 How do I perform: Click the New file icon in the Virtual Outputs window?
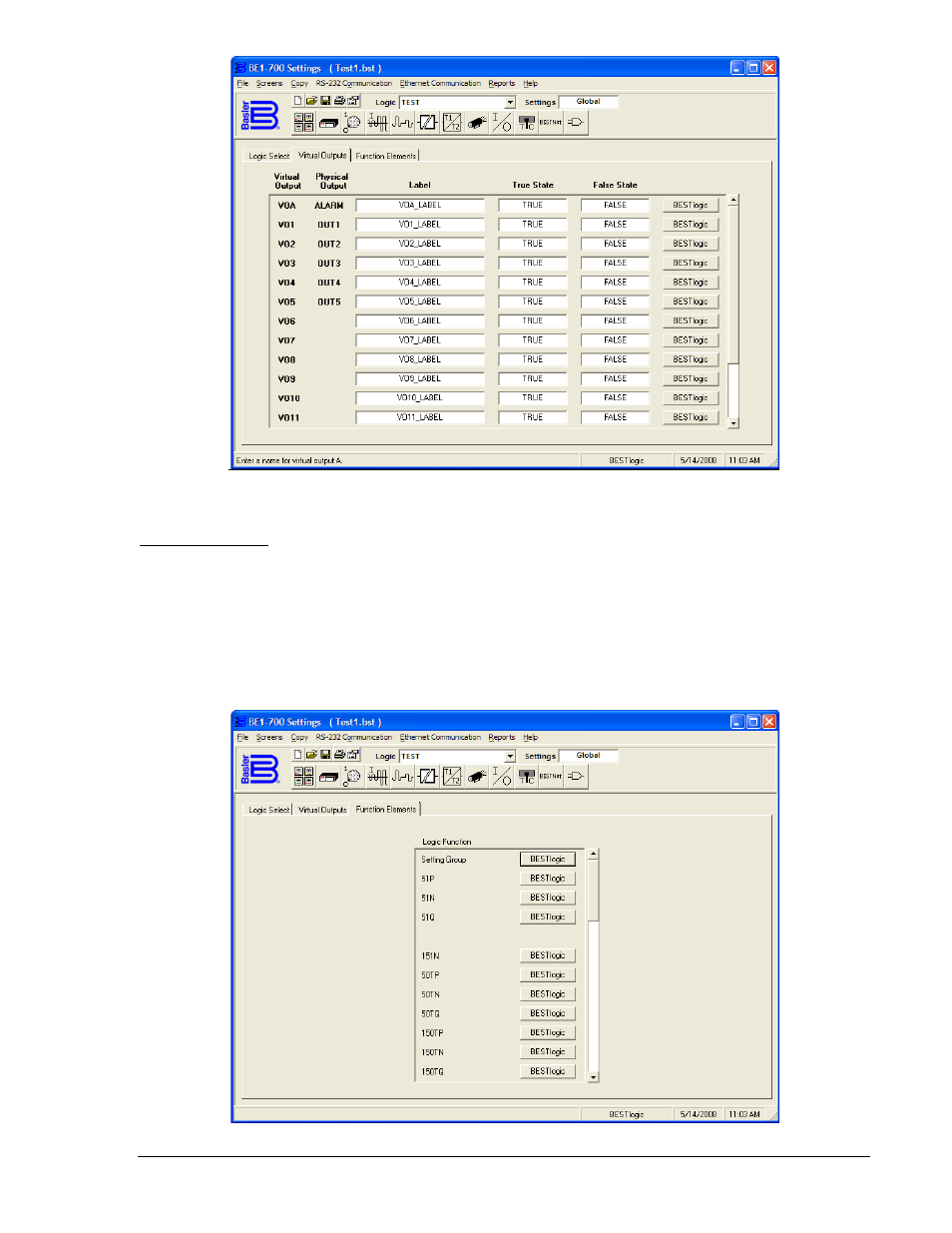pos(297,101)
